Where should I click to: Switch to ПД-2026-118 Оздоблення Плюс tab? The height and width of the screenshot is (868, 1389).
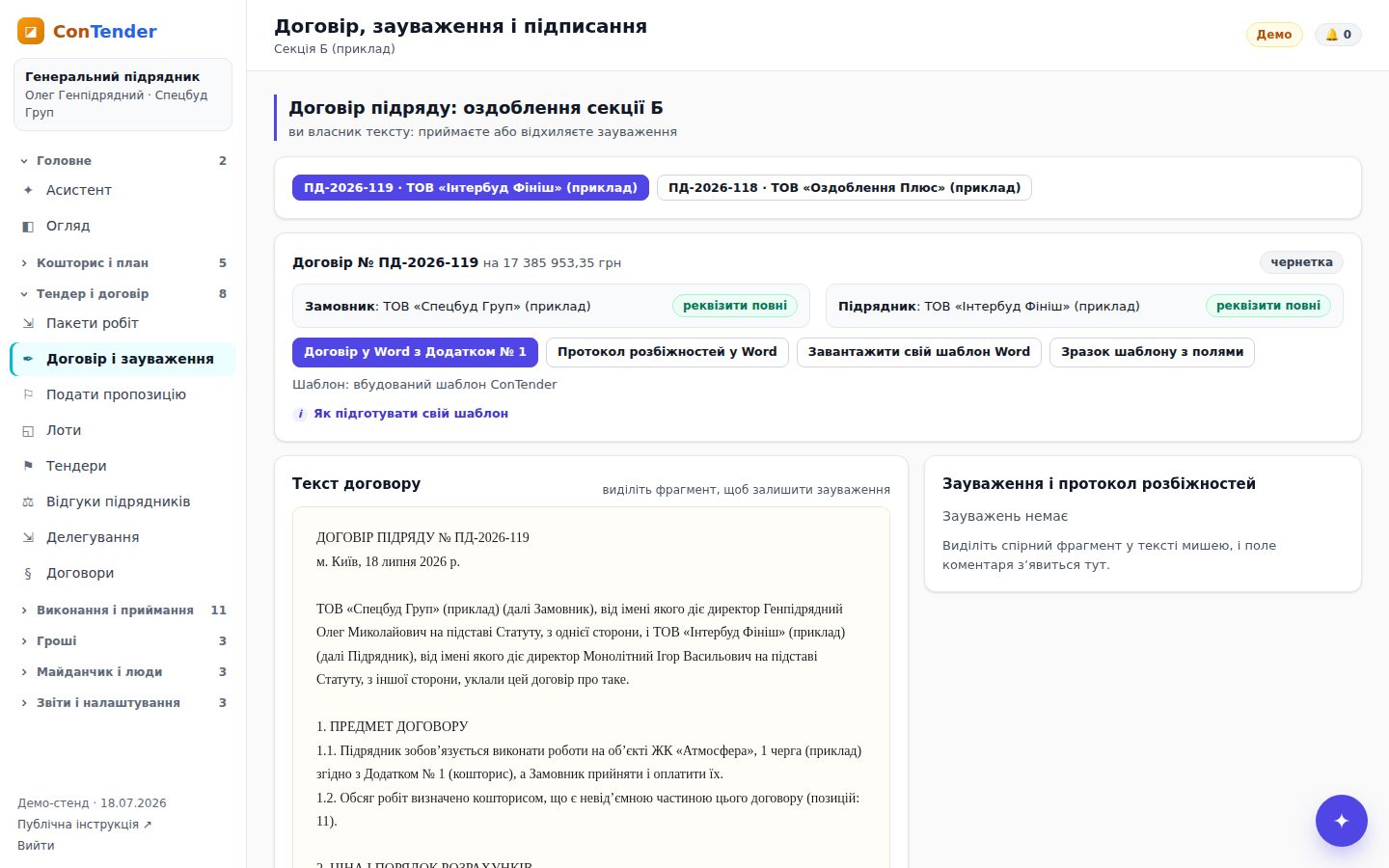click(844, 188)
